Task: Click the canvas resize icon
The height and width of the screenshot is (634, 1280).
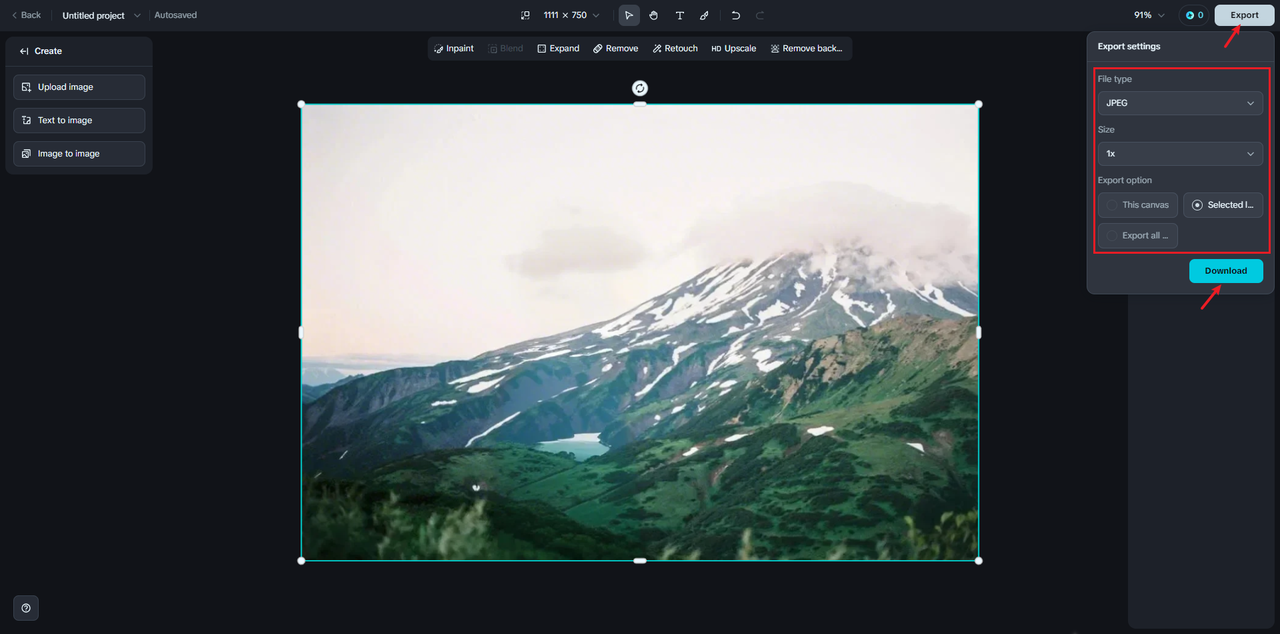Action: click(526, 15)
